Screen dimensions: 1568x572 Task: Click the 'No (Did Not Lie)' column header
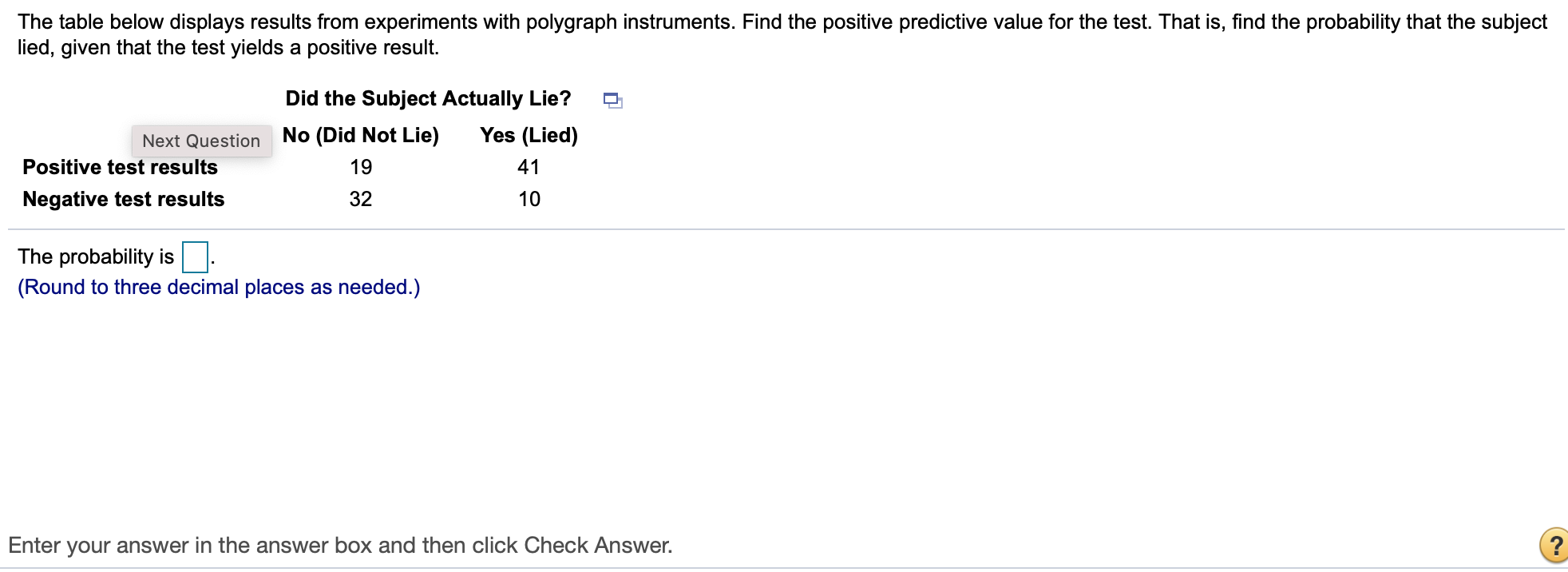(x=361, y=135)
